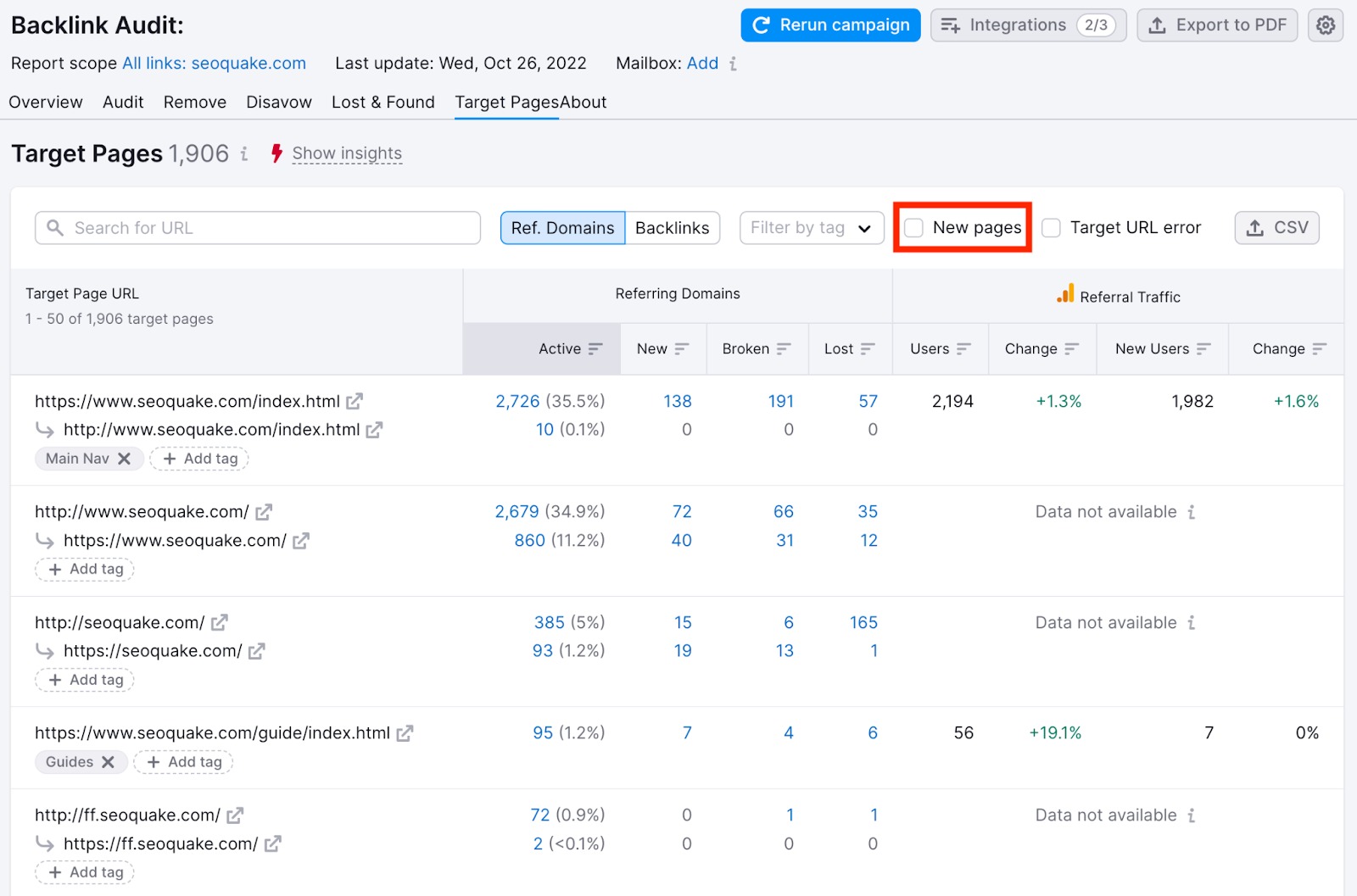
Task: Click the Rerun campaign button
Action: [829, 25]
